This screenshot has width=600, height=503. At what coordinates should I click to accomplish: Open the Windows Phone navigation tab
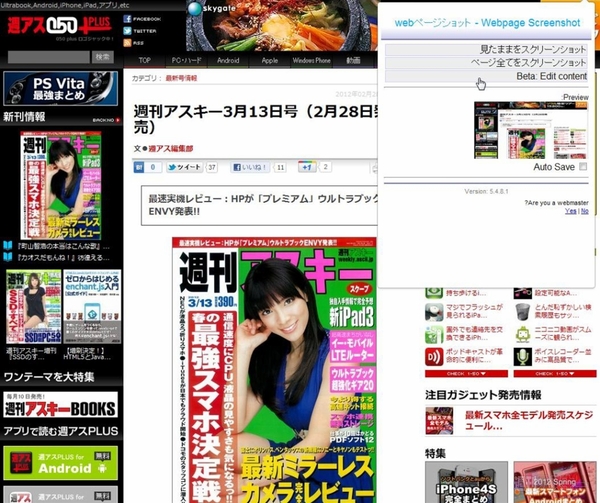pos(311,60)
